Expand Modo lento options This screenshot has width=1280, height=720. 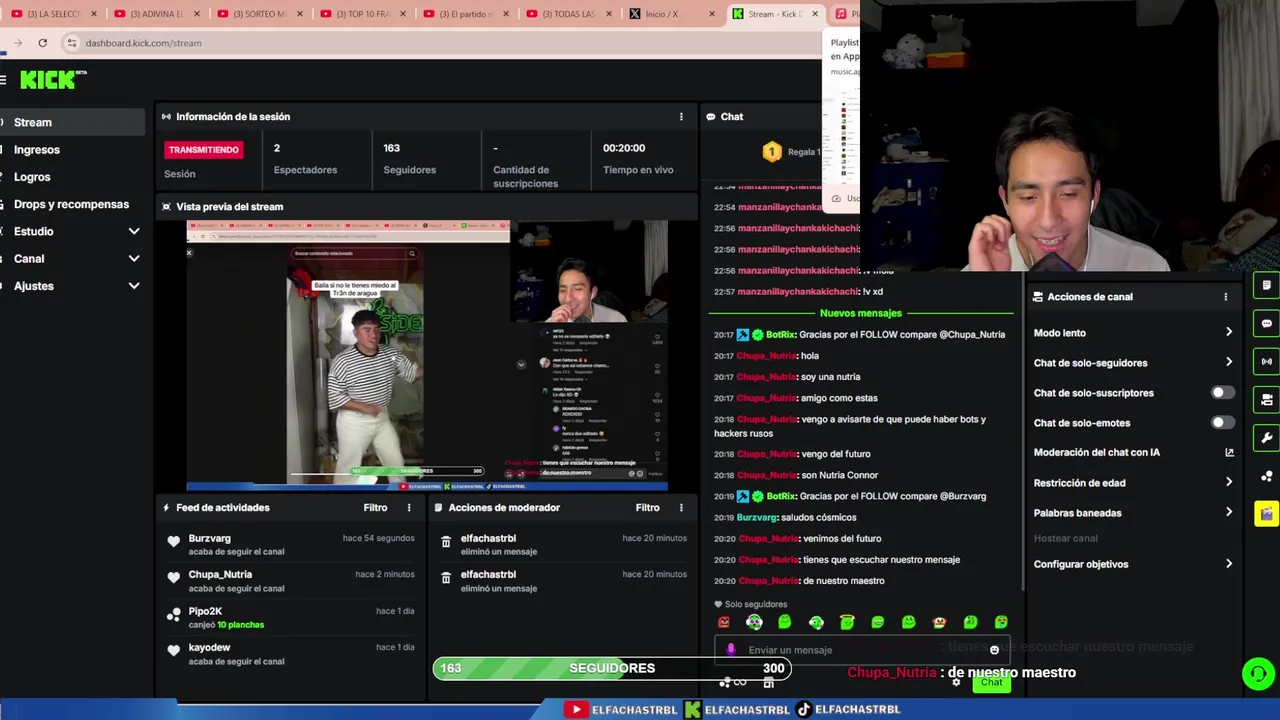tap(1229, 333)
